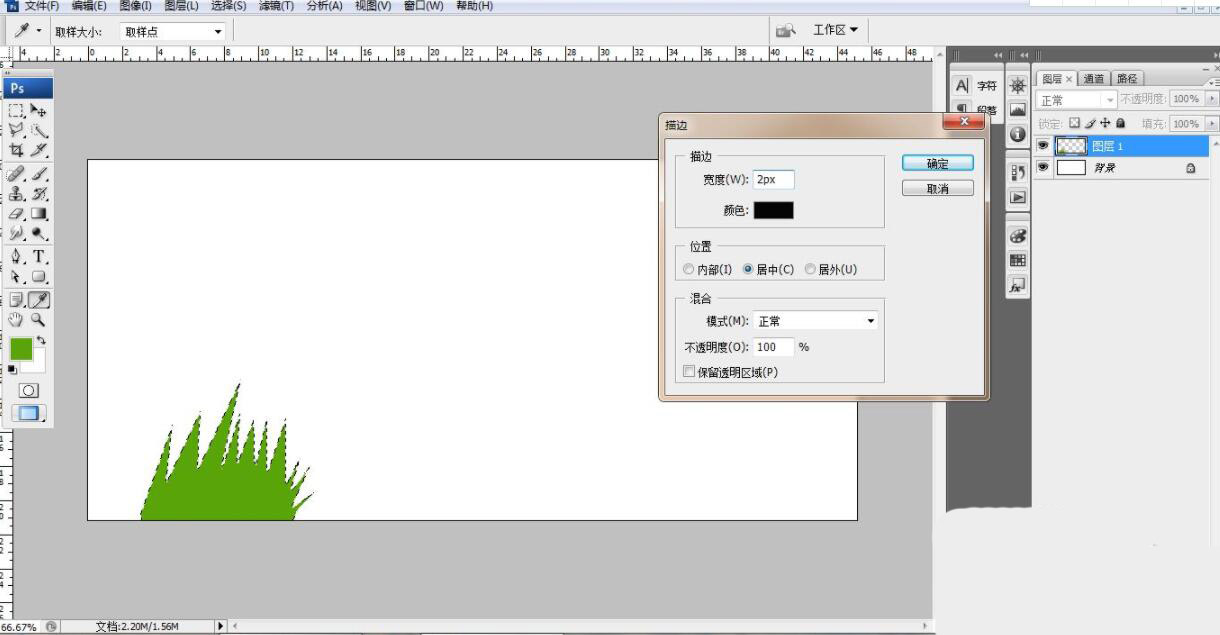Screen dimensions: 1220x635
Task: Select the Zoom tool
Action: pyautogui.click(x=37, y=320)
